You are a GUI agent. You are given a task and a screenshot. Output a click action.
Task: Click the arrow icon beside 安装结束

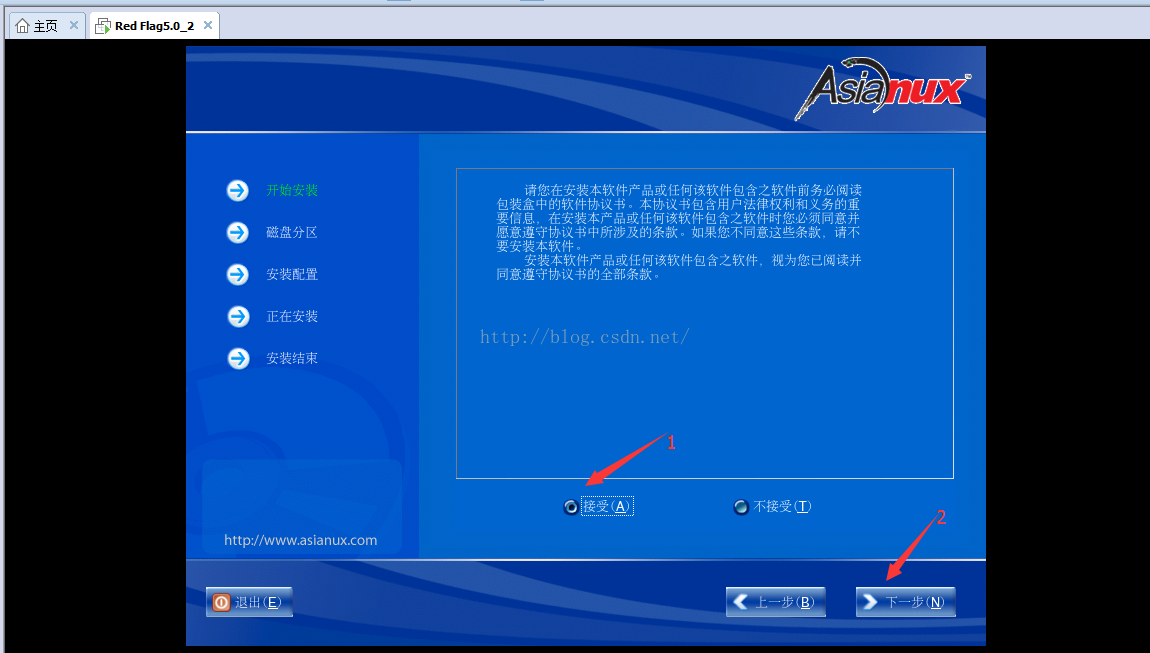(x=238, y=358)
